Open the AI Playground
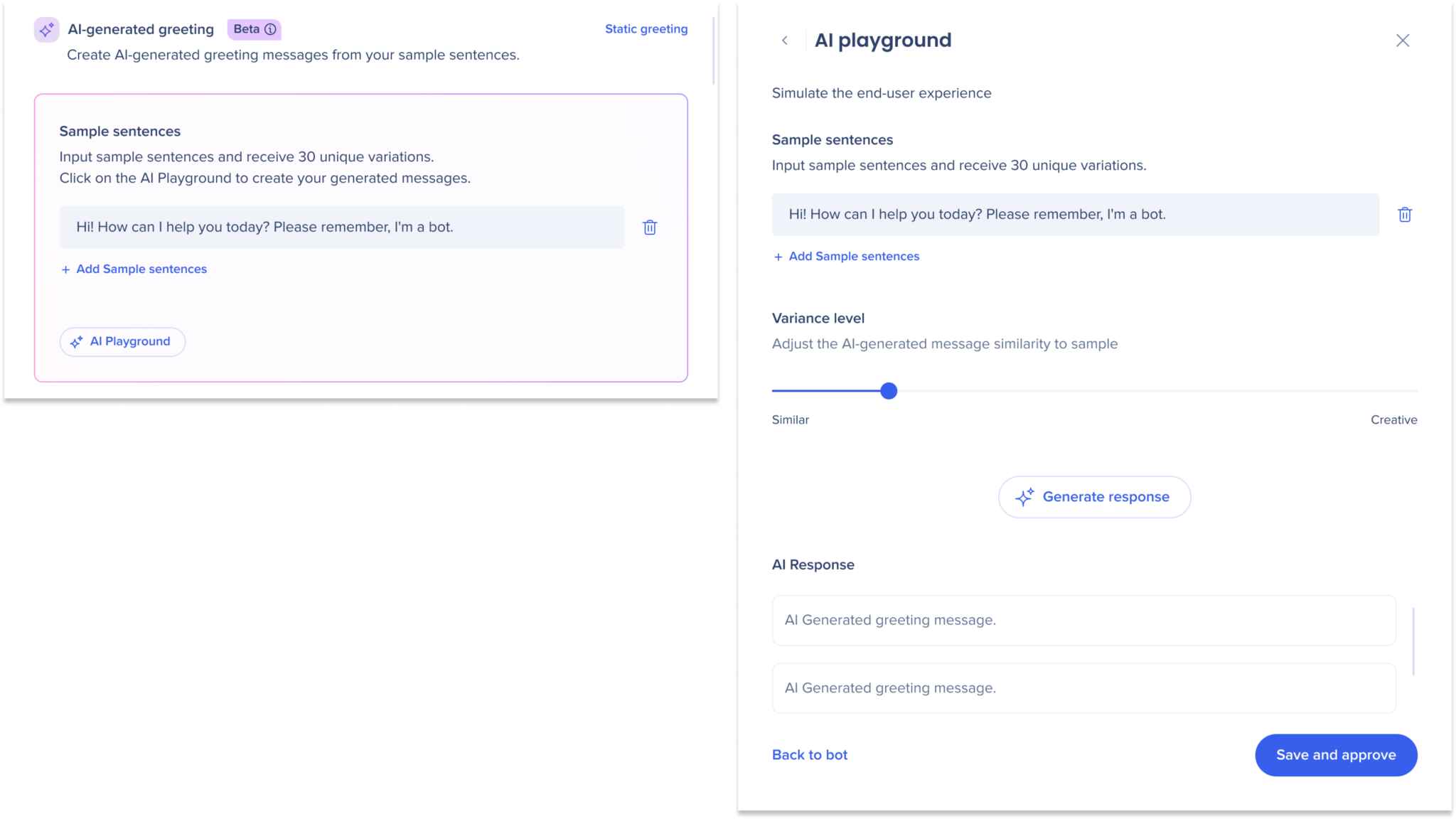This screenshot has width=1456, height=819. pos(122,341)
